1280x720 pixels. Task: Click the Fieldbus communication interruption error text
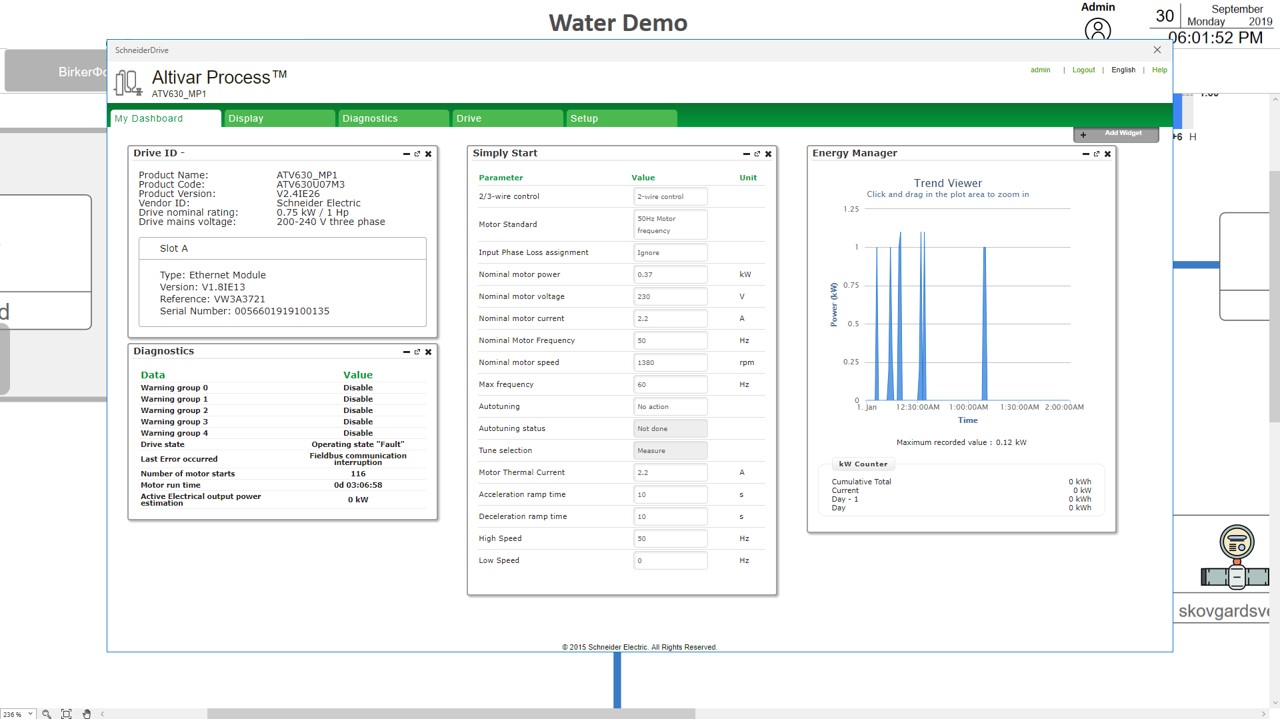click(x=358, y=459)
